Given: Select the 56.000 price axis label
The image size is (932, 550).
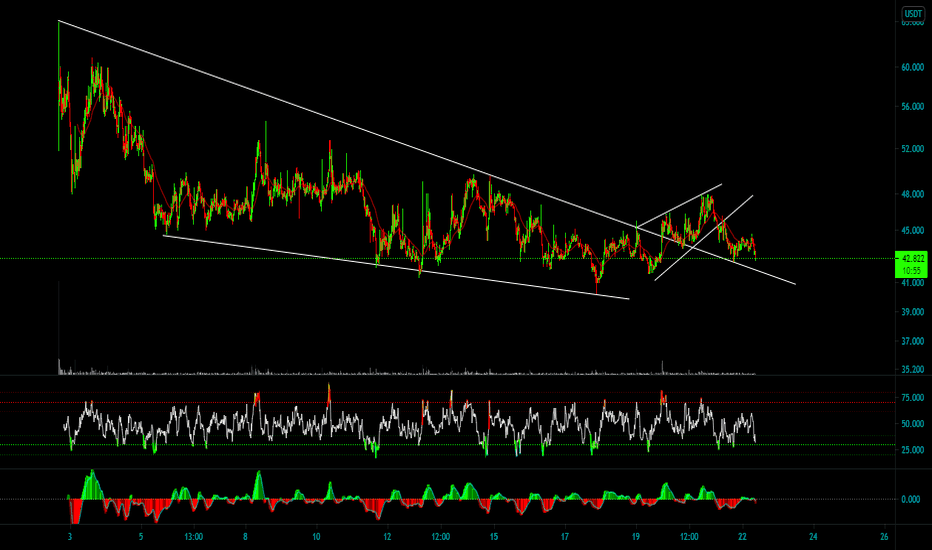Looking at the screenshot, I should (912, 106).
